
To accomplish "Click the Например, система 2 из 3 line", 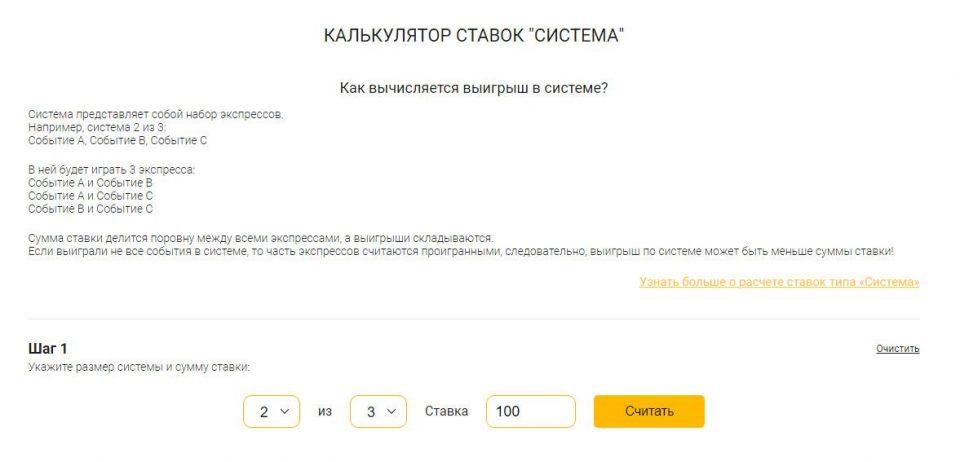I will click(97, 127).
